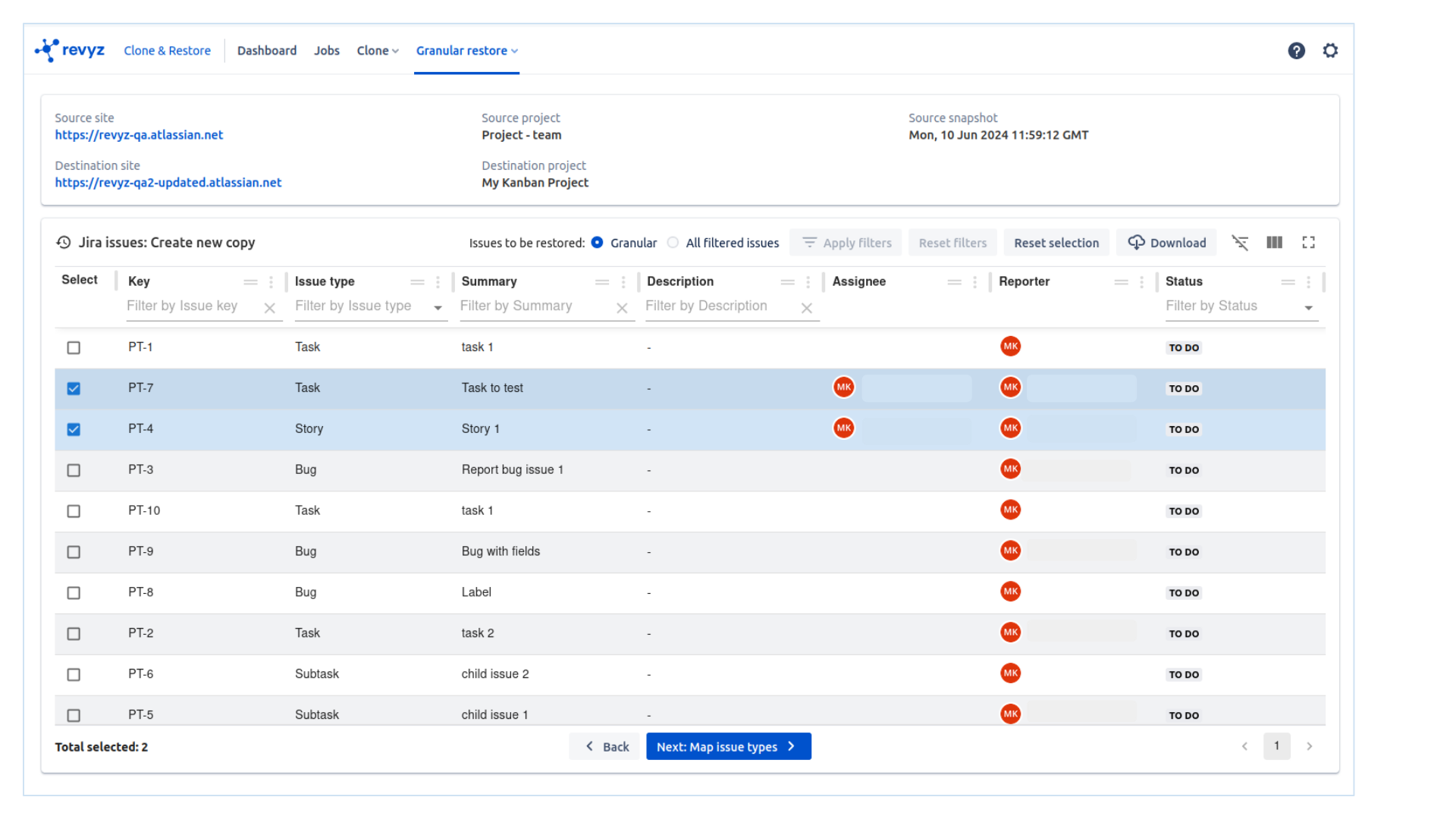The width and height of the screenshot is (1456, 819).
Task: Clear the Issue key filter X icon
Action: click(269, 308)
